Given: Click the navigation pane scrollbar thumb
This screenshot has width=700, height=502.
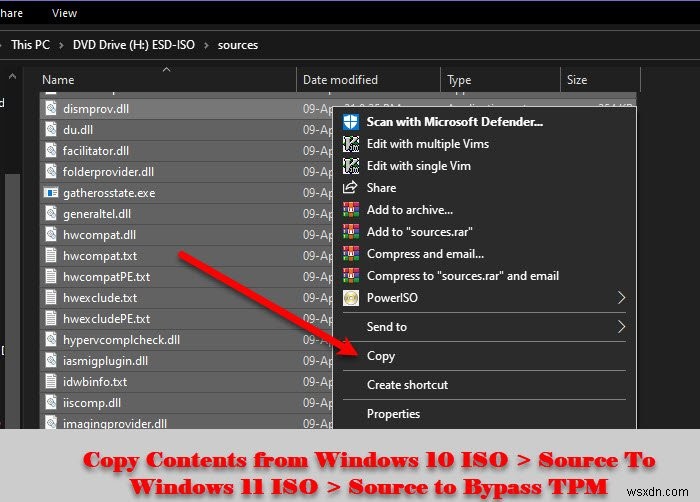Looking at the screenshot, I should point(12,299).
